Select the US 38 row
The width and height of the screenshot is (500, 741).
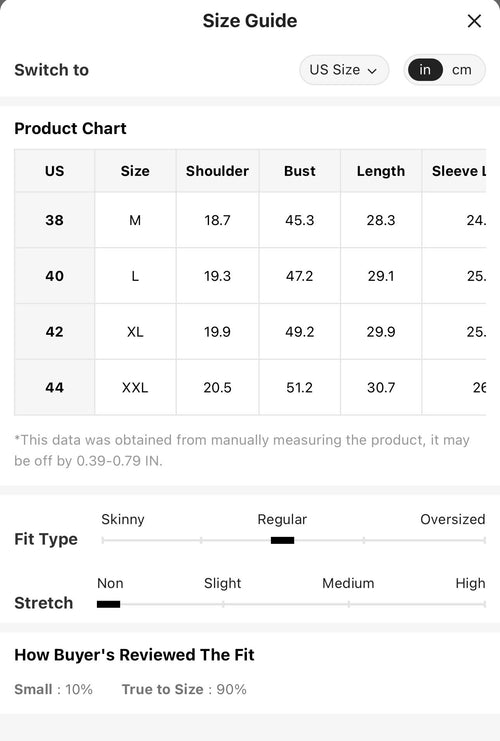[250, 220]
